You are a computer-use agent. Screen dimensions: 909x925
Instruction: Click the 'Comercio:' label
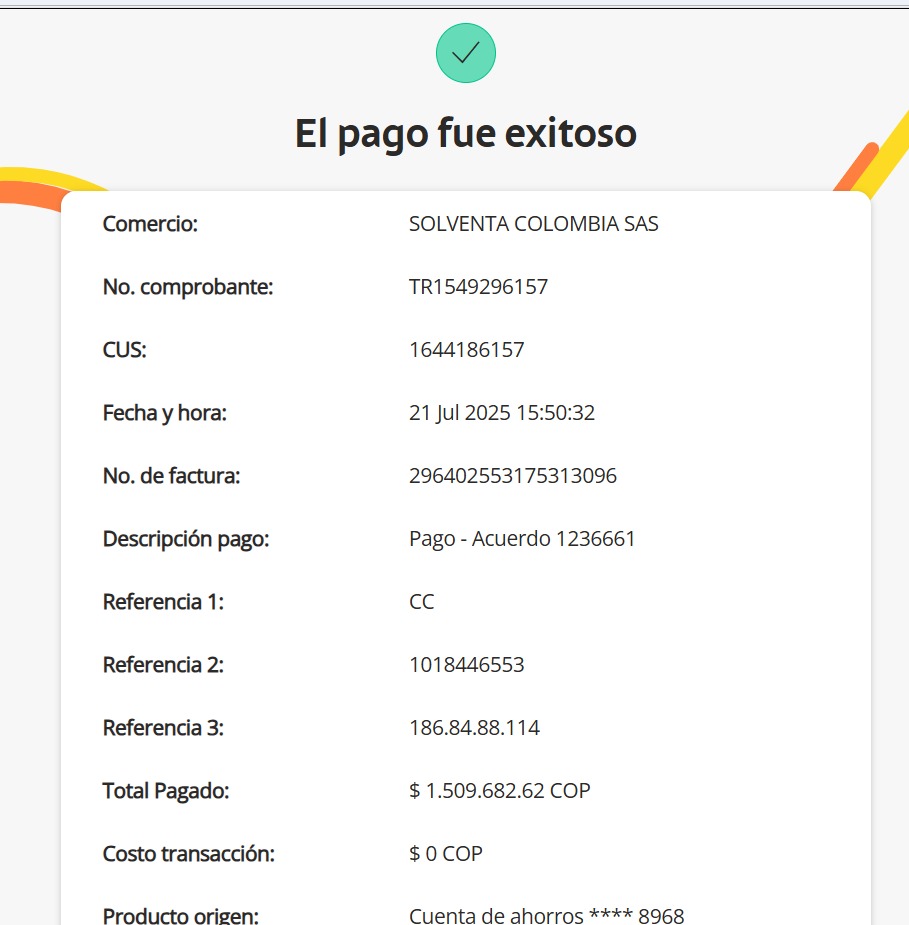pos(150,224)
